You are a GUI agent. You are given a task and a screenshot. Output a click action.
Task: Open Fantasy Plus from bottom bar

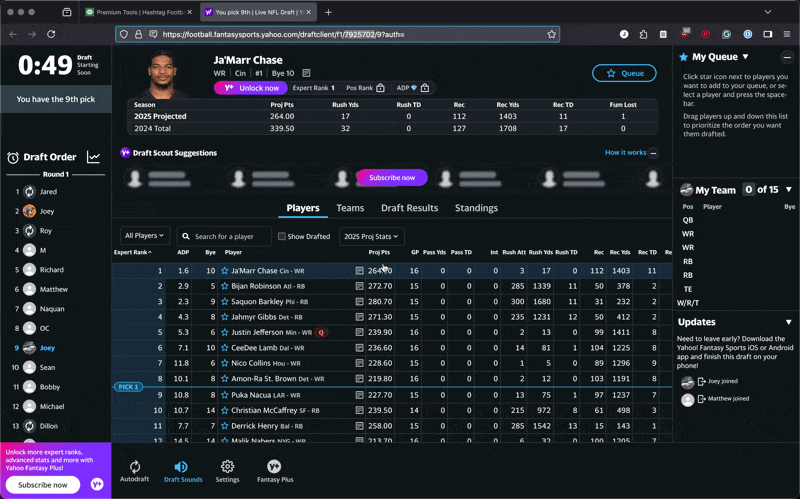click(x=274, y=471)
